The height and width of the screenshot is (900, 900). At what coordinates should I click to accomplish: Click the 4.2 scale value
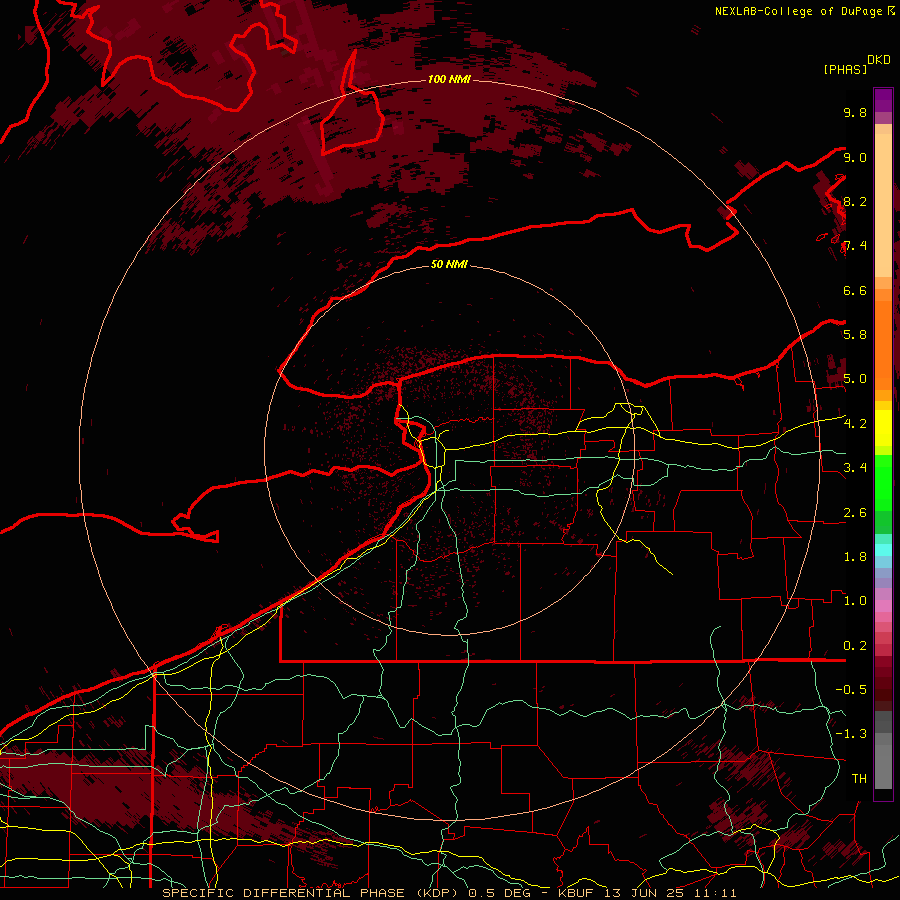[855, 424]
